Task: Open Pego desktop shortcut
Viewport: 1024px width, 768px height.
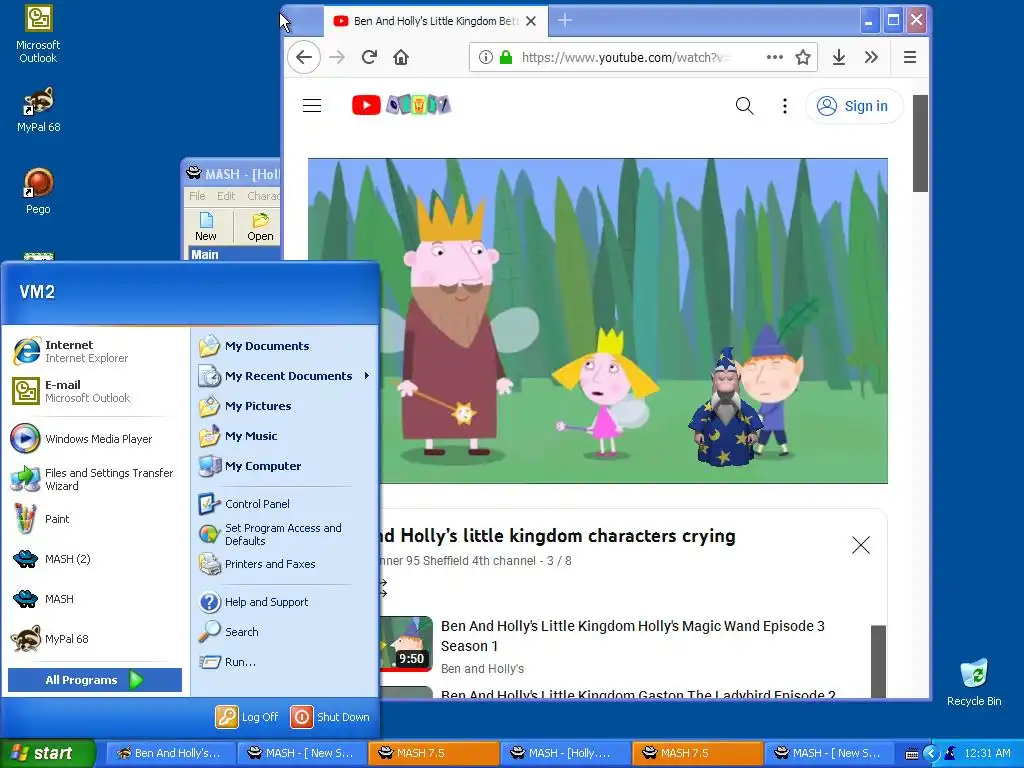Action: 38,191
